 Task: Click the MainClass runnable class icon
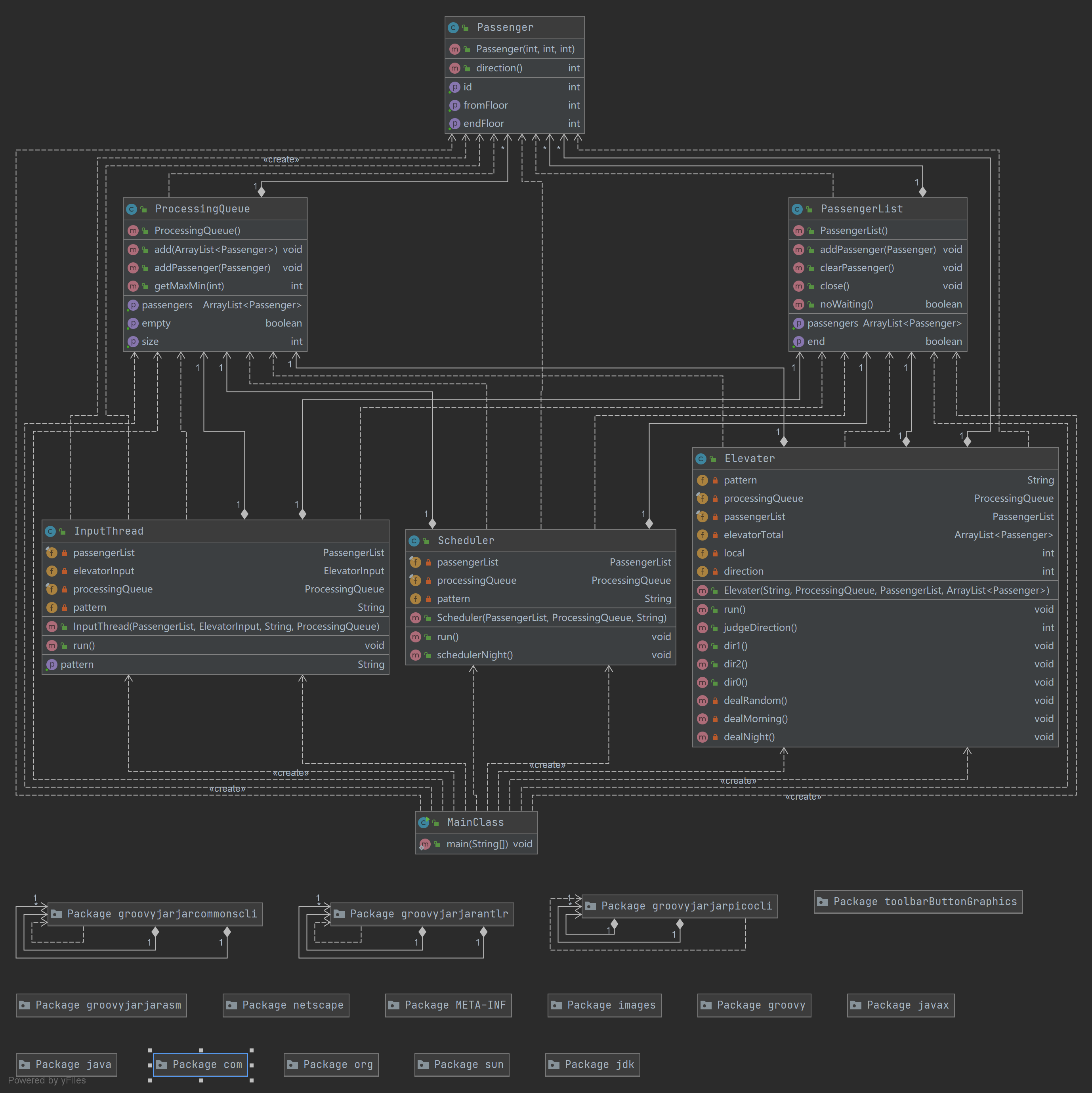pos(424,823)
